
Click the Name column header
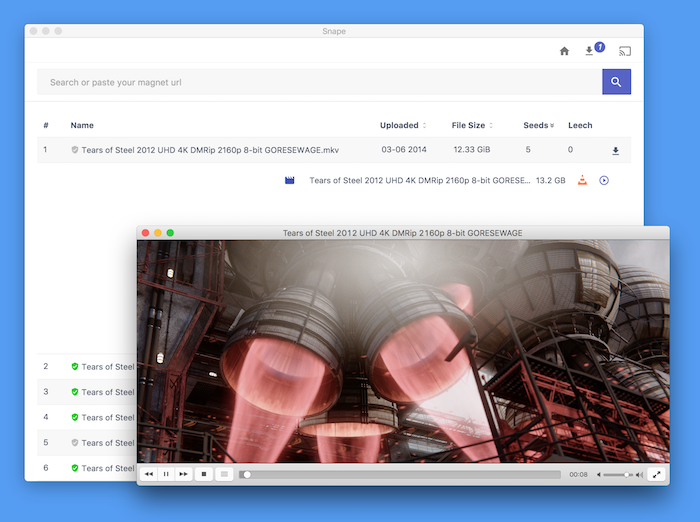tap(82, 125)
